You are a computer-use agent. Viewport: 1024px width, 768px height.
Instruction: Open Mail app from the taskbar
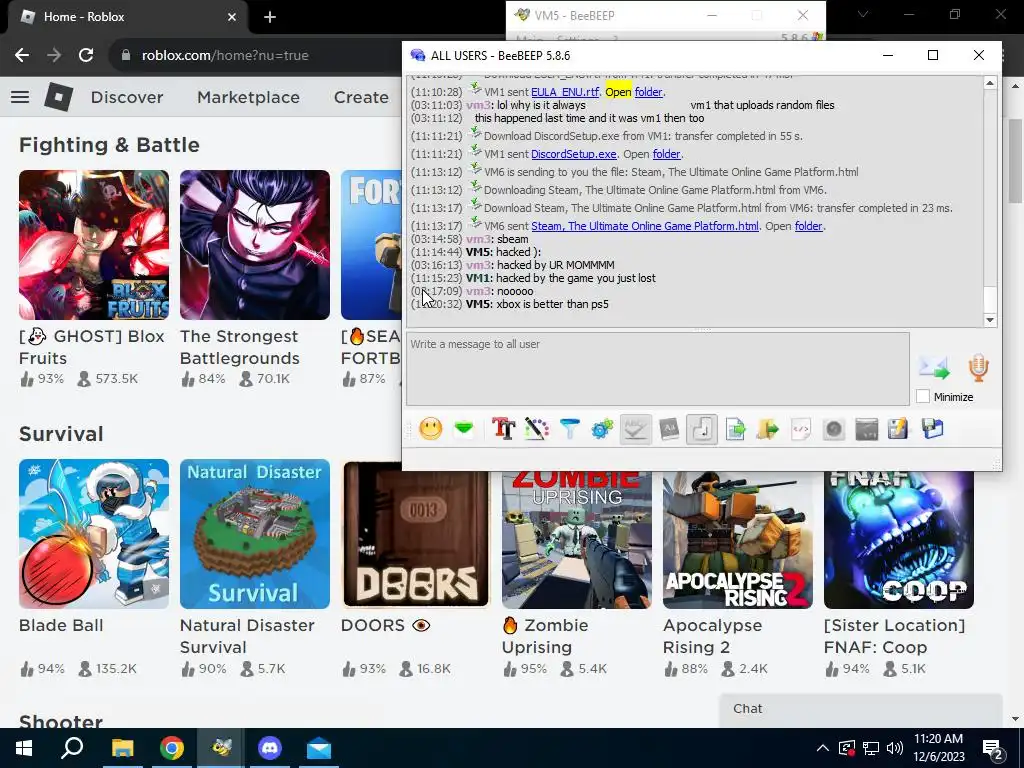(319, 748)
